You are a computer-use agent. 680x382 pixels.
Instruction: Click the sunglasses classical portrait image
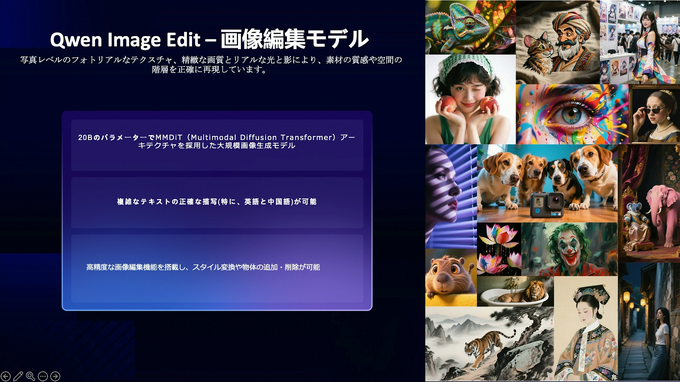pos(654,114)
